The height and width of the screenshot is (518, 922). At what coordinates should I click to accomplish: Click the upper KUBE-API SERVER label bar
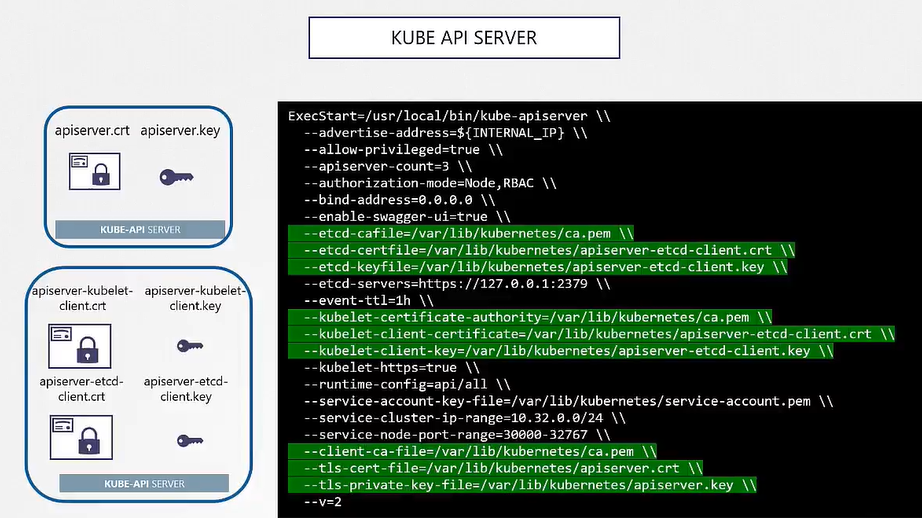[x=140, y=229]
